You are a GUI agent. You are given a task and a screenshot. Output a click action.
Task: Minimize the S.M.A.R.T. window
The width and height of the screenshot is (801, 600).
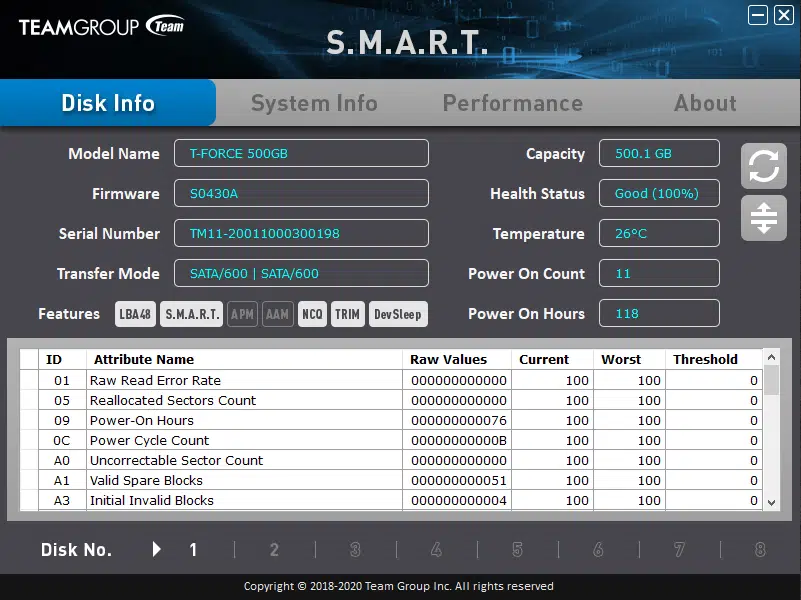[758, 14]
